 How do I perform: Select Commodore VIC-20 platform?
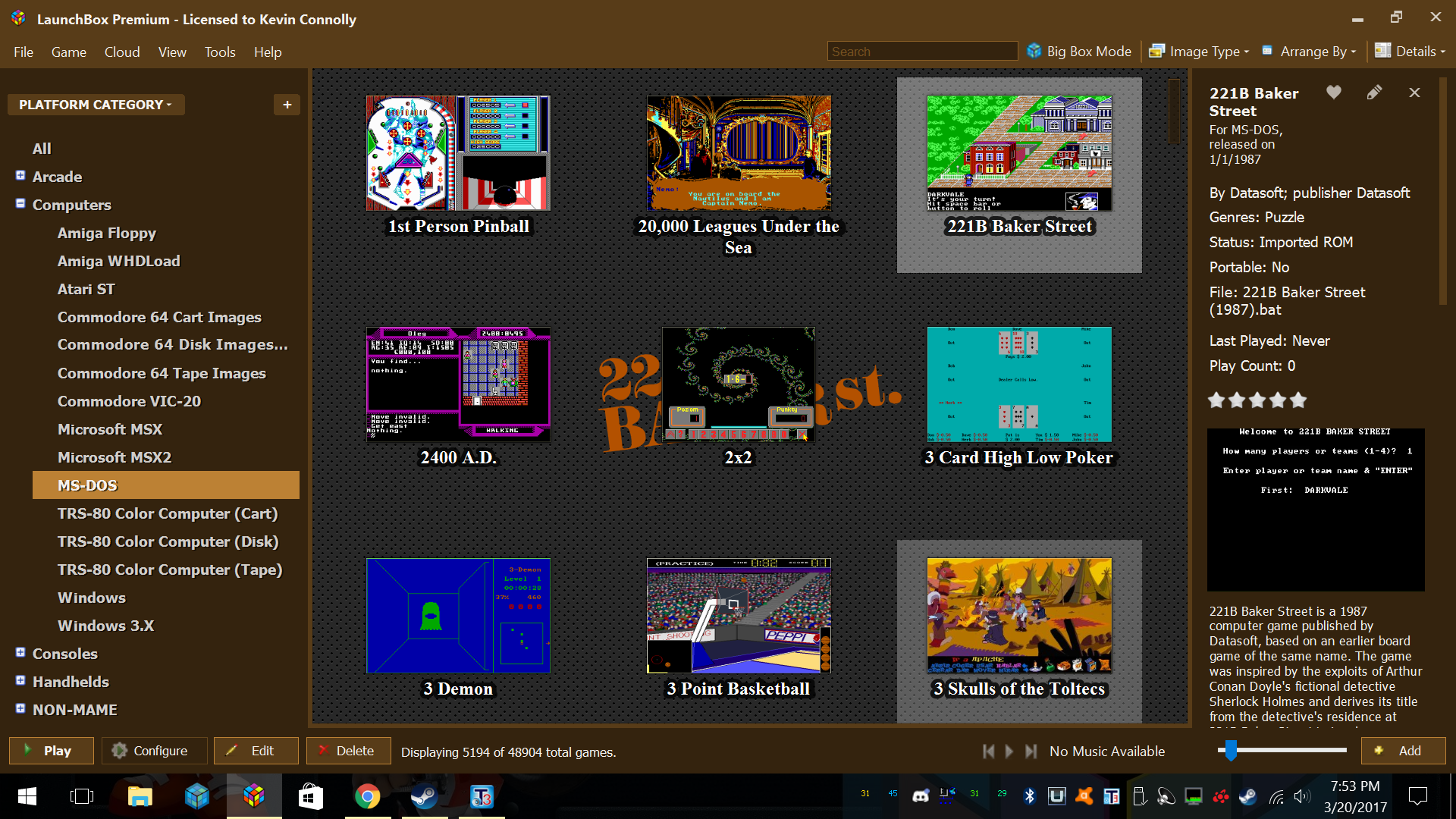tap(129, 401)
